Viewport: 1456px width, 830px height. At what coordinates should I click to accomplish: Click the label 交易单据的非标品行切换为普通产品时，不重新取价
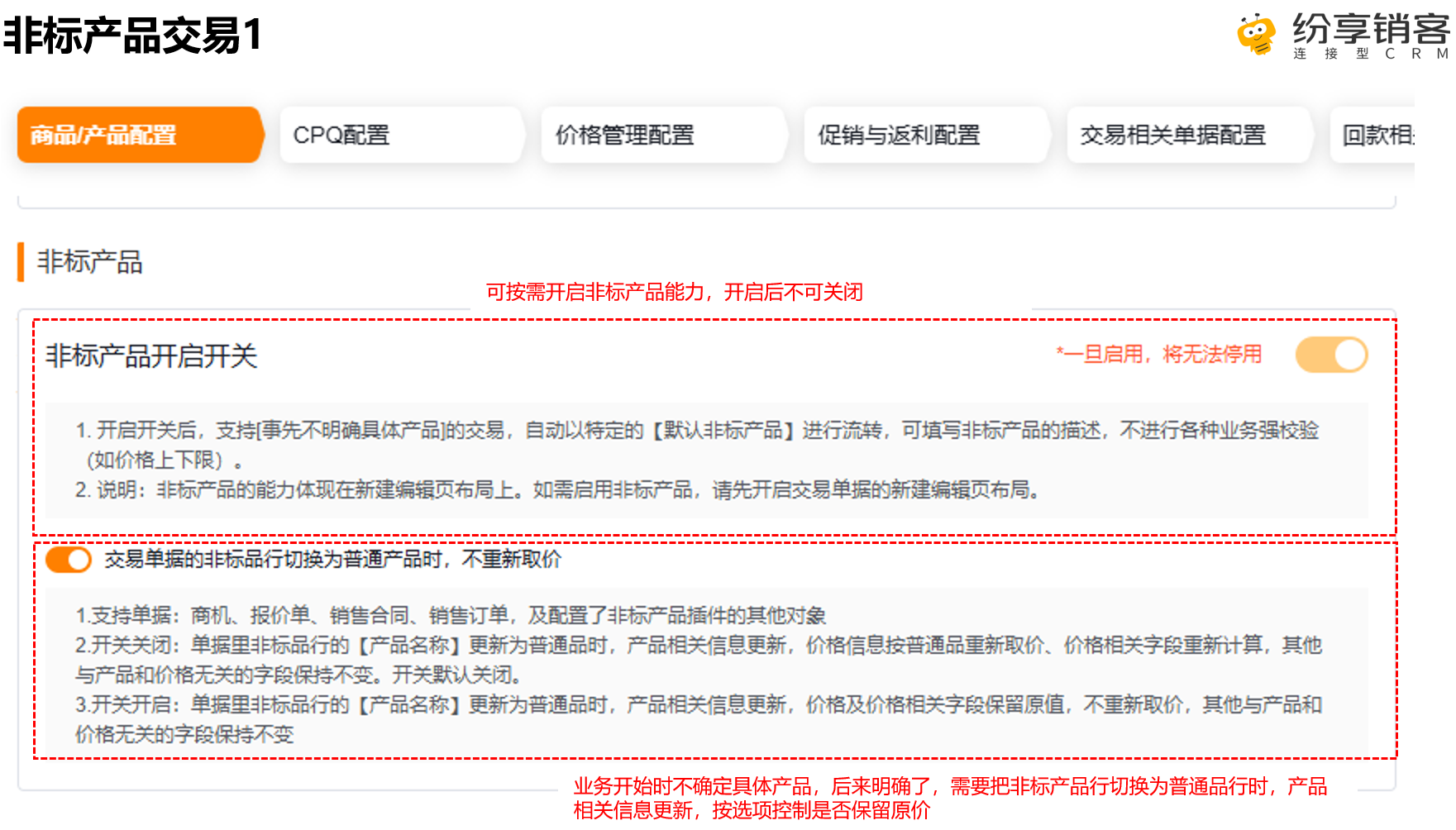(332, 560)
